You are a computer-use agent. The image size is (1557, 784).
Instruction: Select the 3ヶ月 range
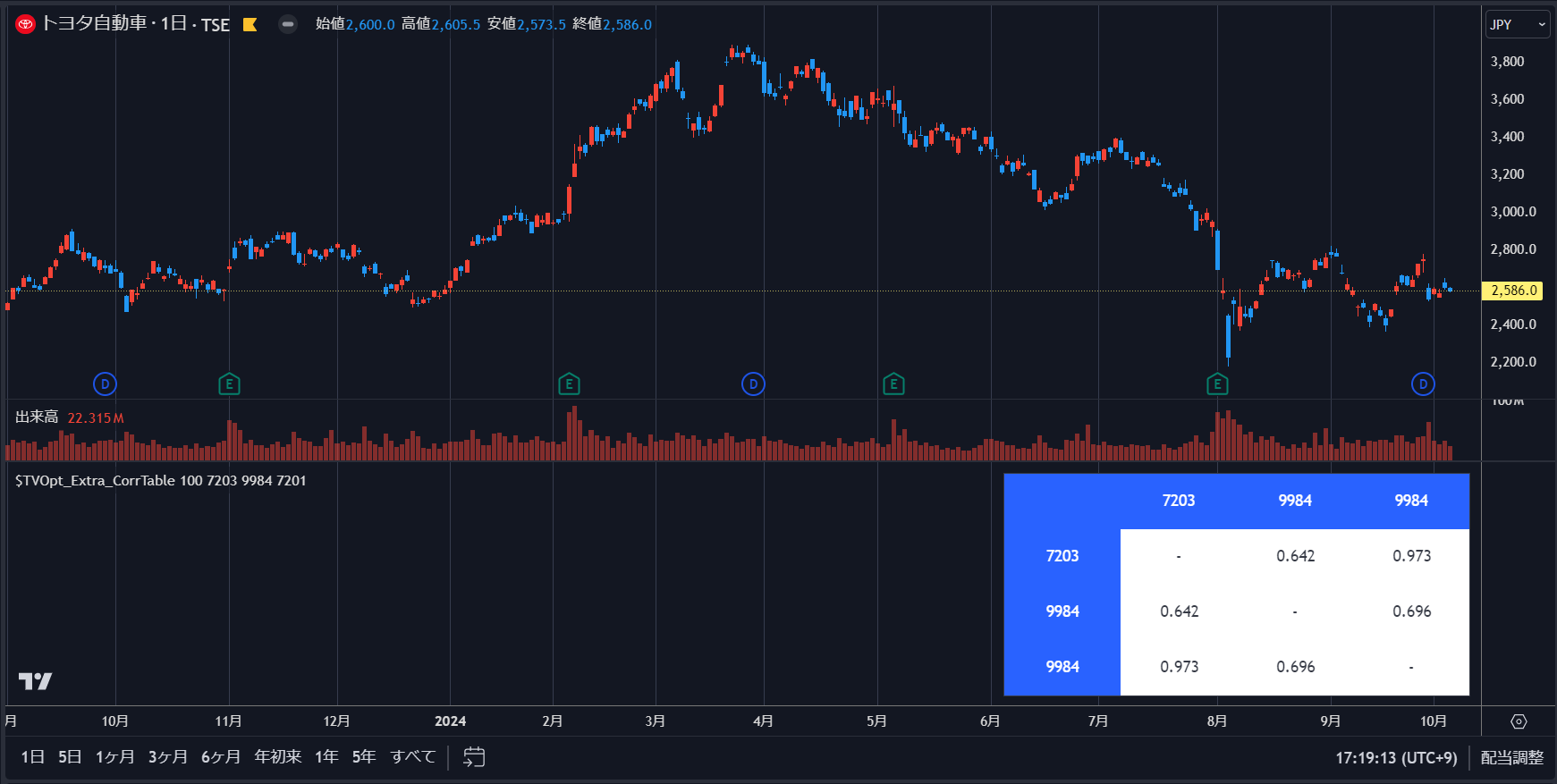(x=168, y=757)
